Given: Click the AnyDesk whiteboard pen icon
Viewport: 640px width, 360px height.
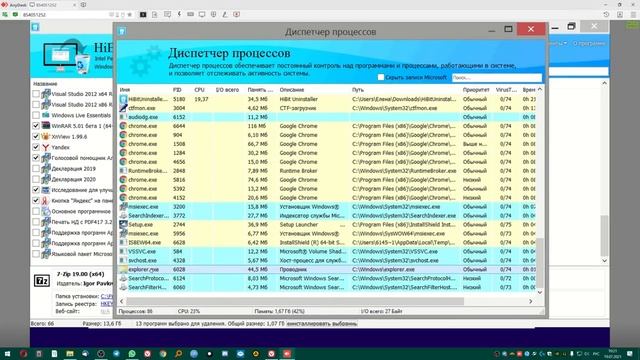Looking at the screenshot, I should 225,14.
